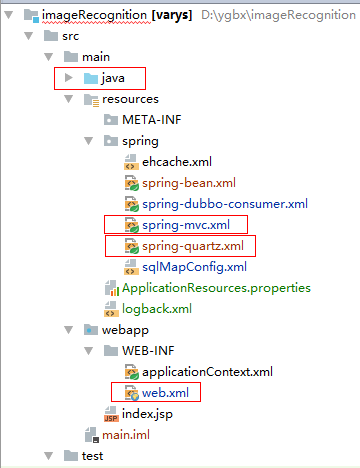Collapse the WEB-INF folder arrow

(x=89, y=351)
